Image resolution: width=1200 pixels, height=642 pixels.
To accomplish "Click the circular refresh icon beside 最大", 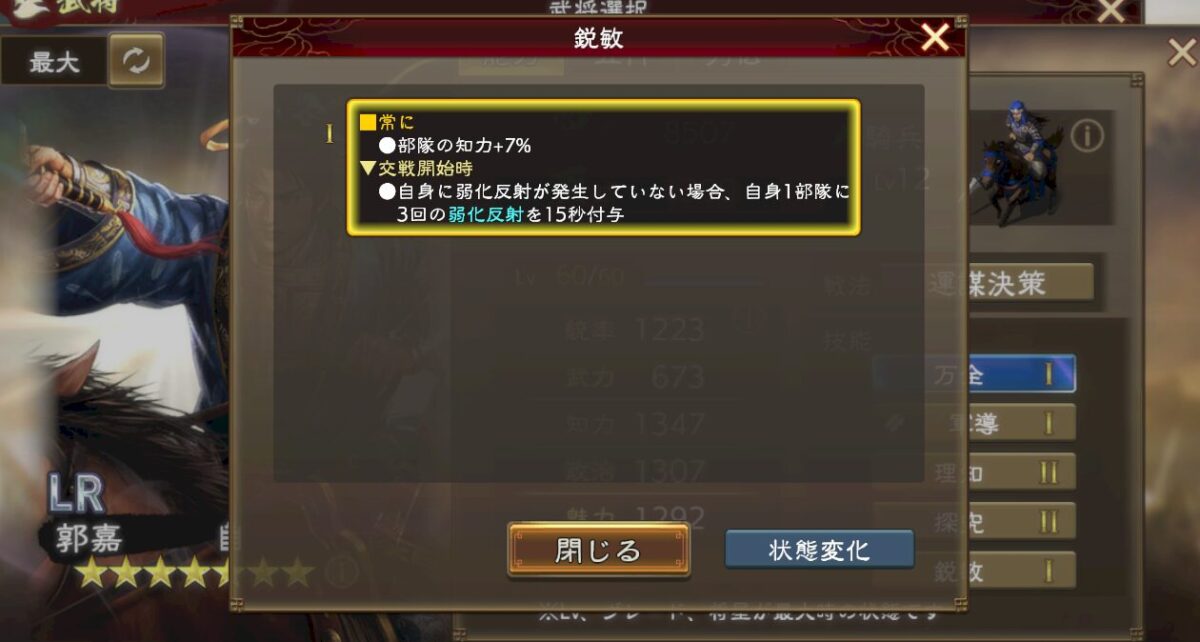I will [136, 61].
